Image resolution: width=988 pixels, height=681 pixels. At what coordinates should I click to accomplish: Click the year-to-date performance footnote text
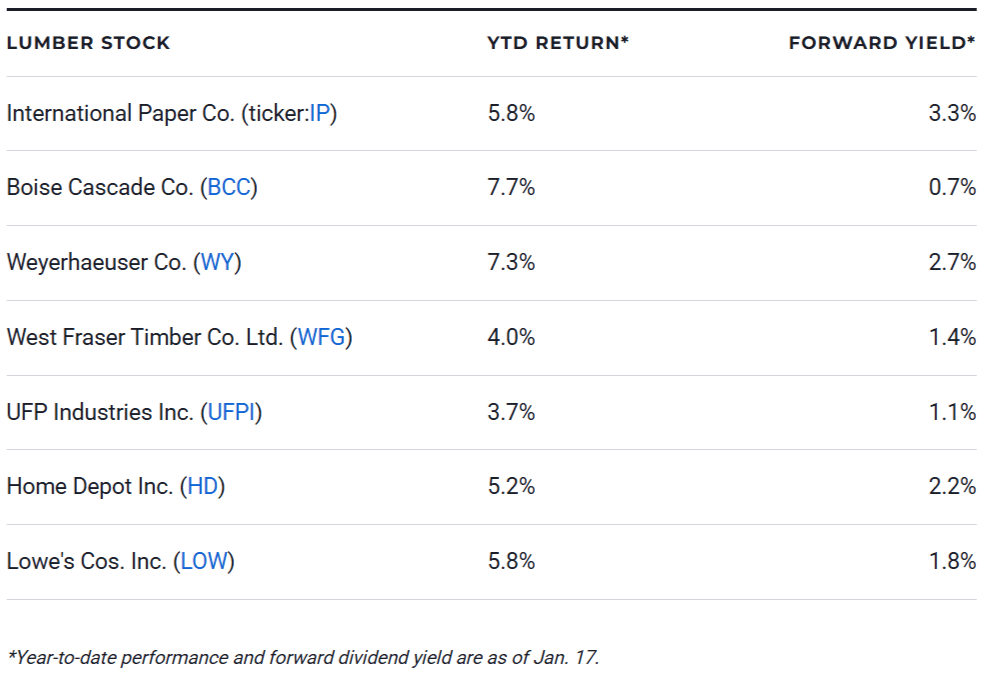click(x=303, y=658)
